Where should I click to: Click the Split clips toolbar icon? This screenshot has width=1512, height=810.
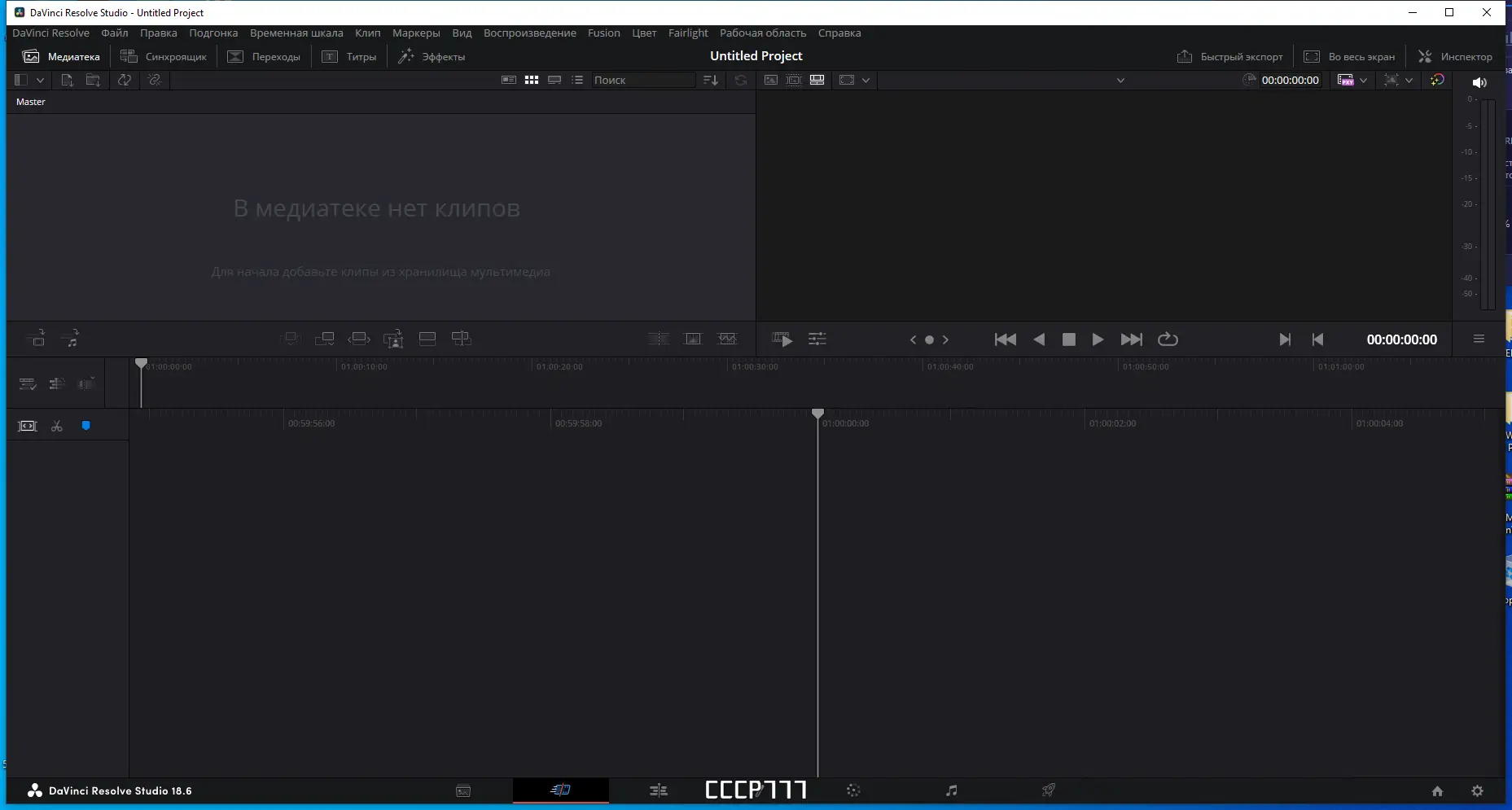point(659,339)
